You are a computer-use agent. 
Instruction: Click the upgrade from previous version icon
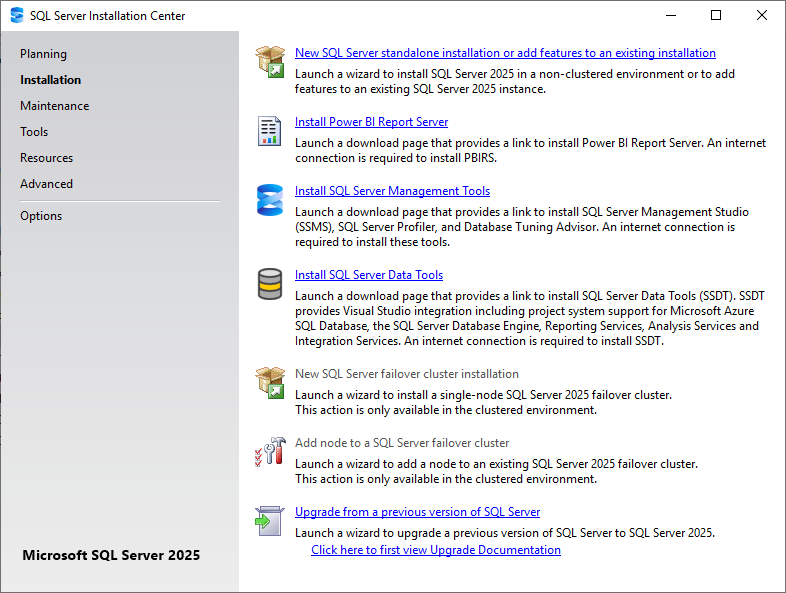click(x=270, y=520)
